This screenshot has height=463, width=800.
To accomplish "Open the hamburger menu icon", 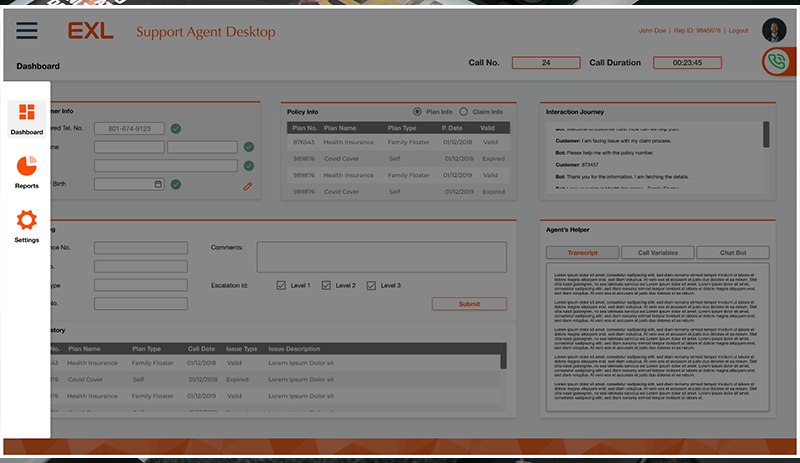I will coord(27,30).
